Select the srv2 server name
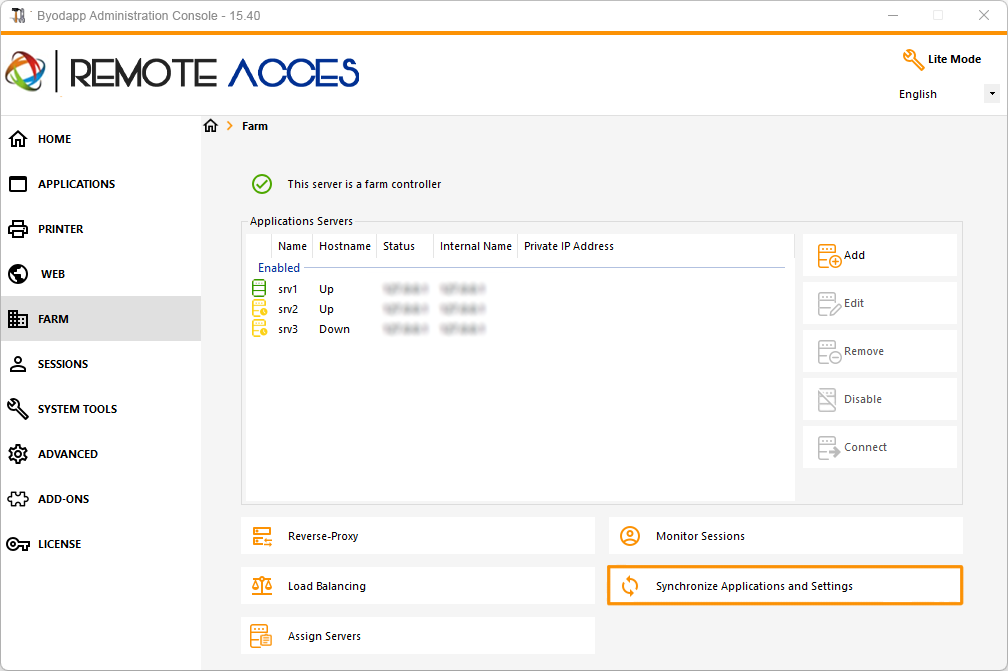 coord(288,309)
